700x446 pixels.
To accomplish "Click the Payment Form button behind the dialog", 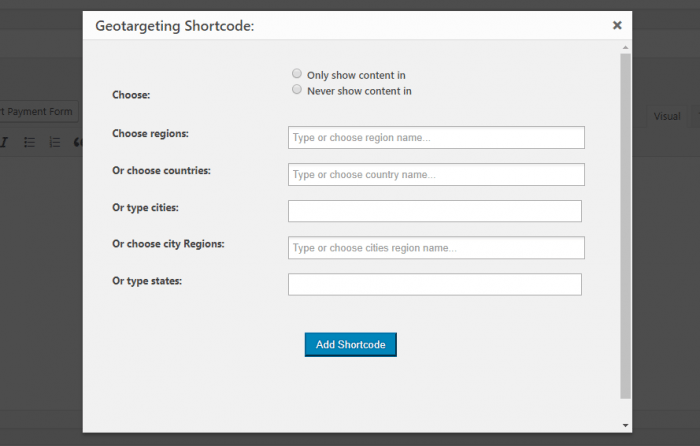I will click(x=39, y=112).
